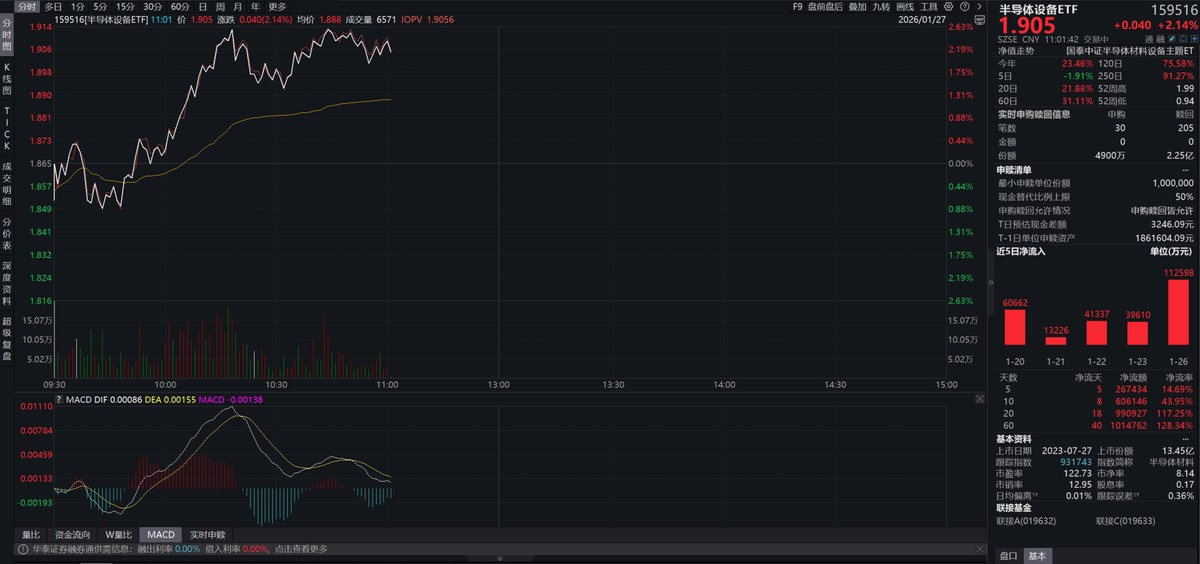Click the small monitor icon below the date
Image resolution: width=1200 pixels, height=564 pixels.
click(x=980, y=20)
